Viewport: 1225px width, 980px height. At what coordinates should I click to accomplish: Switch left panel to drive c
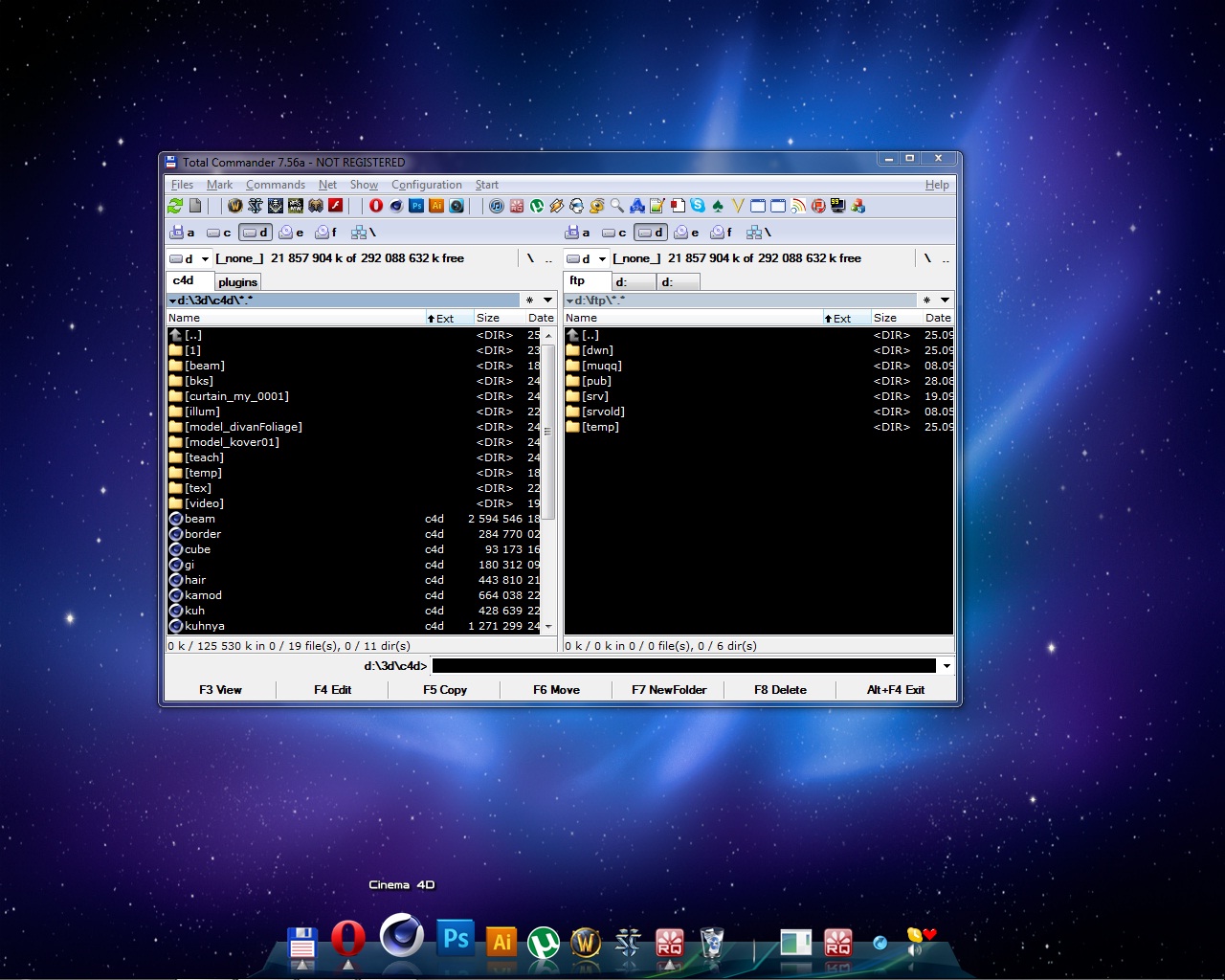pos(219,233)
